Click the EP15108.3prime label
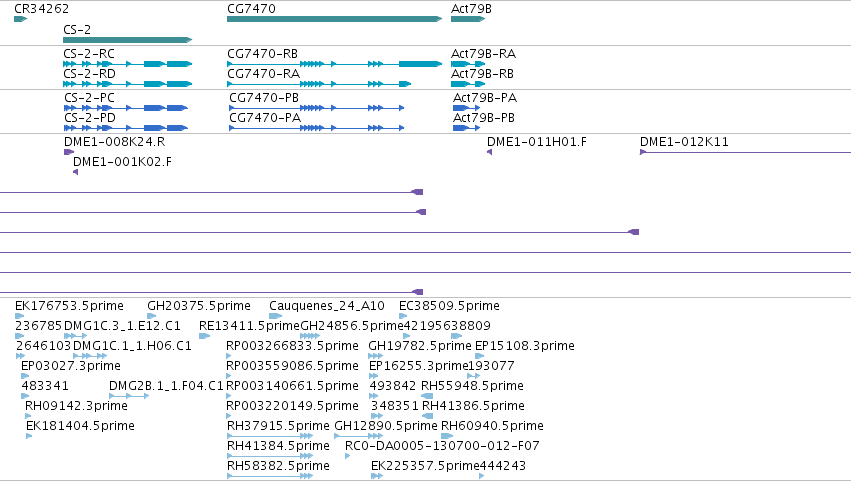The width and height of the screenshot is (851, 481). [524, 346]
